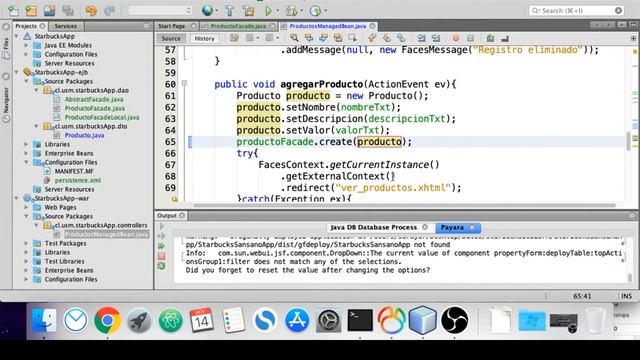Click the editor vertical scrollbar thumb

click(629, 140)
